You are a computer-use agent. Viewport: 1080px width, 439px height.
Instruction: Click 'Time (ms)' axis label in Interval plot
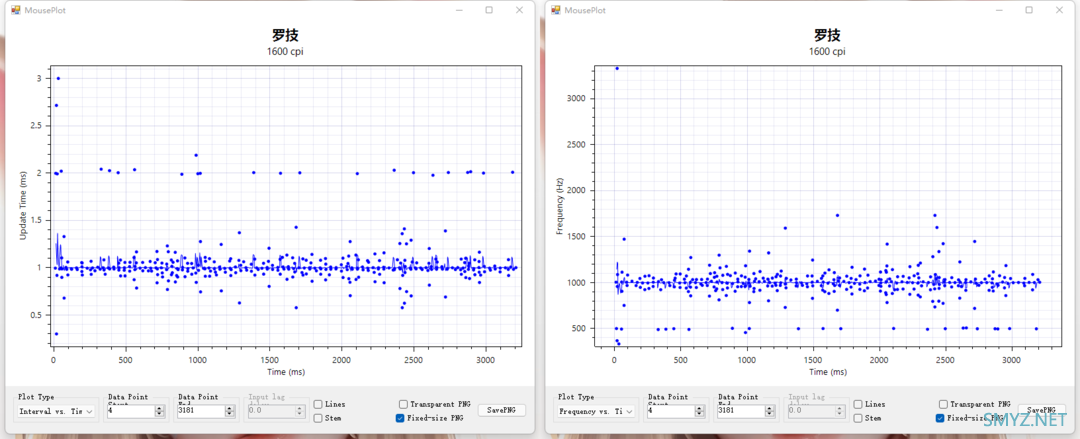pos(287,371)
